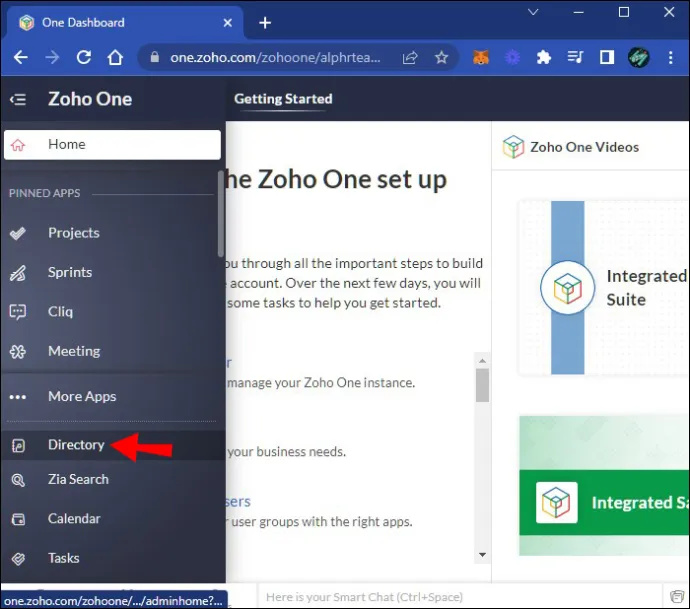The height and width of the screenshot is (609, 690).
Task: Open the purple gear extension
Action: coord(512,58)
